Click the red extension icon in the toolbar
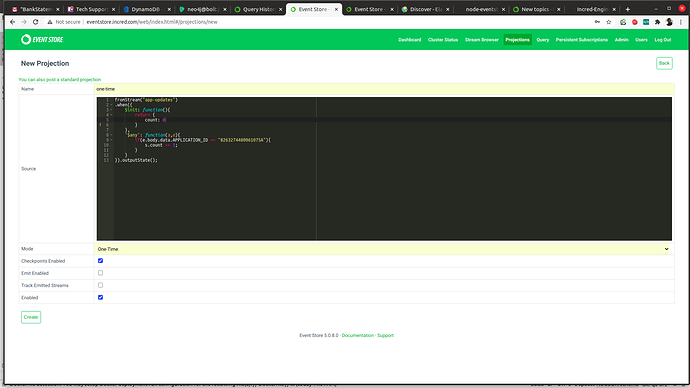 (635, 22)
